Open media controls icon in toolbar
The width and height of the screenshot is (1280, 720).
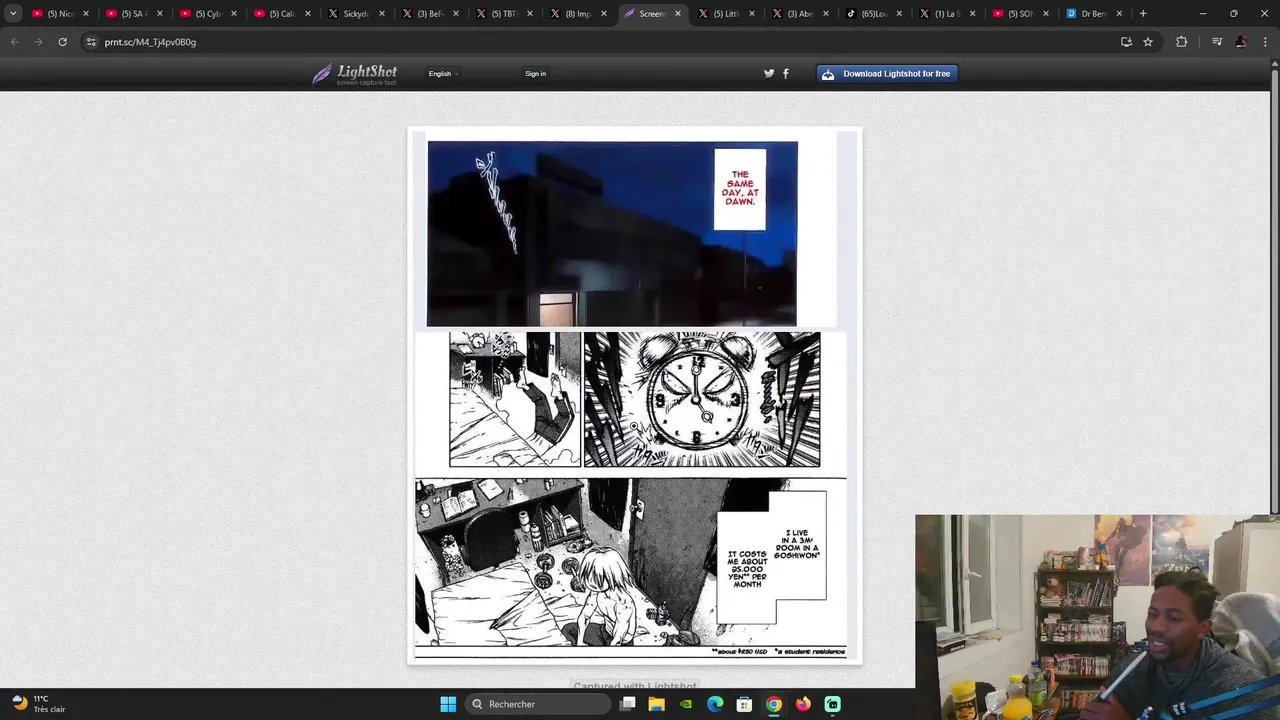pyautogui.click(x=1217, y=42)
